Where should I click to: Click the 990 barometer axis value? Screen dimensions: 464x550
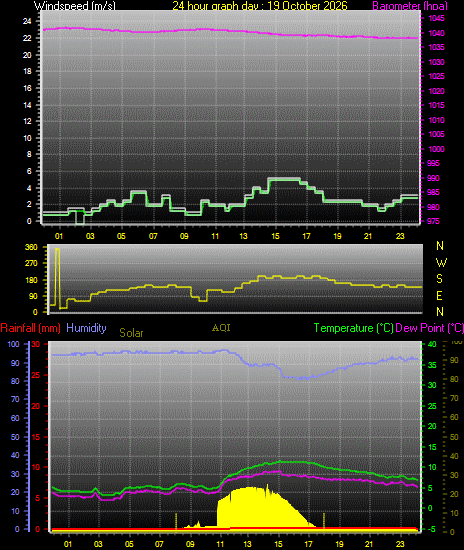(x=433, y=178)
